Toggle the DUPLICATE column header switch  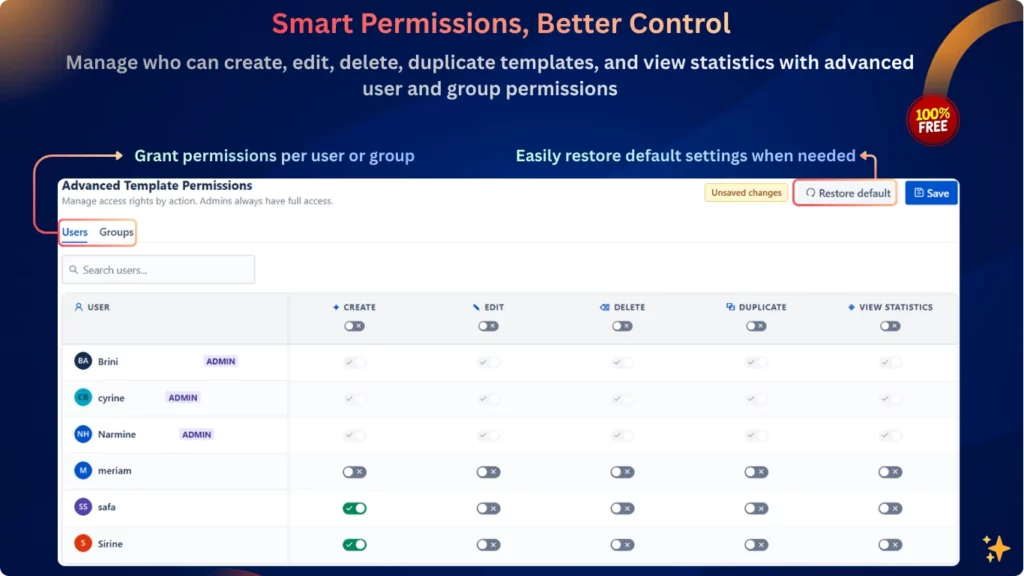(x=756, y=326)
